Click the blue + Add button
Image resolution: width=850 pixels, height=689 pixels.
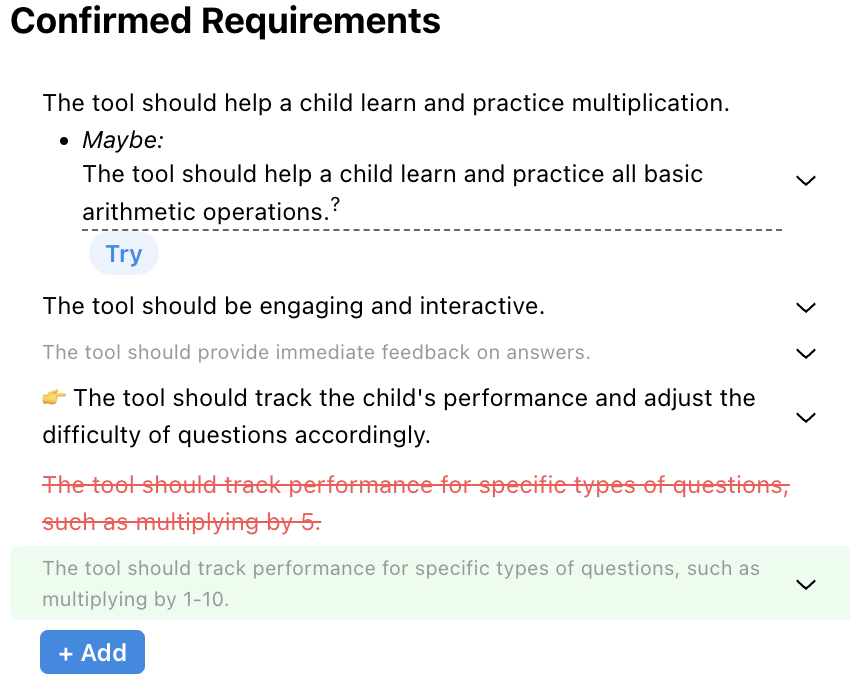coord(92,652)
